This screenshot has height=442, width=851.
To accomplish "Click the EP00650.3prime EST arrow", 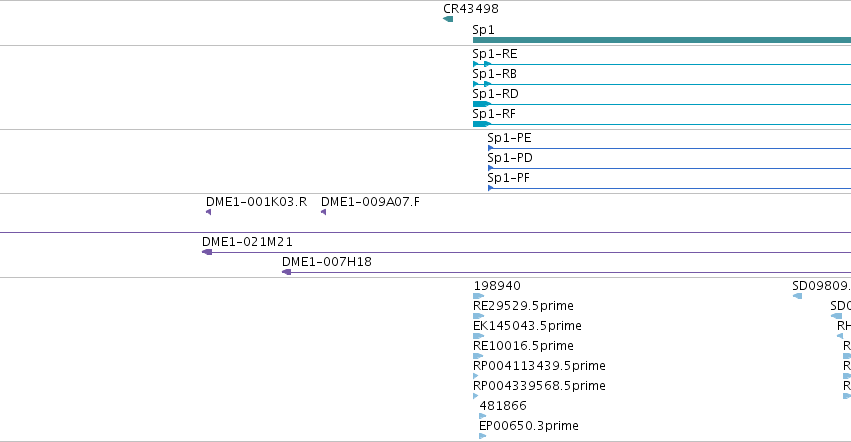I will pos(482,437).
